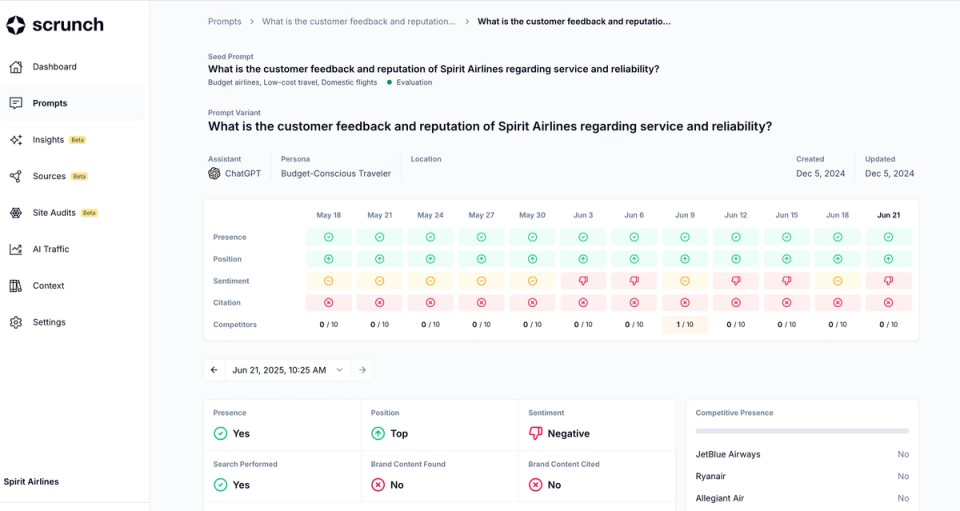Click Ryanair competitor row
Image resolution: width=960 pixels, height=511 pixels.
pos(802,477)
